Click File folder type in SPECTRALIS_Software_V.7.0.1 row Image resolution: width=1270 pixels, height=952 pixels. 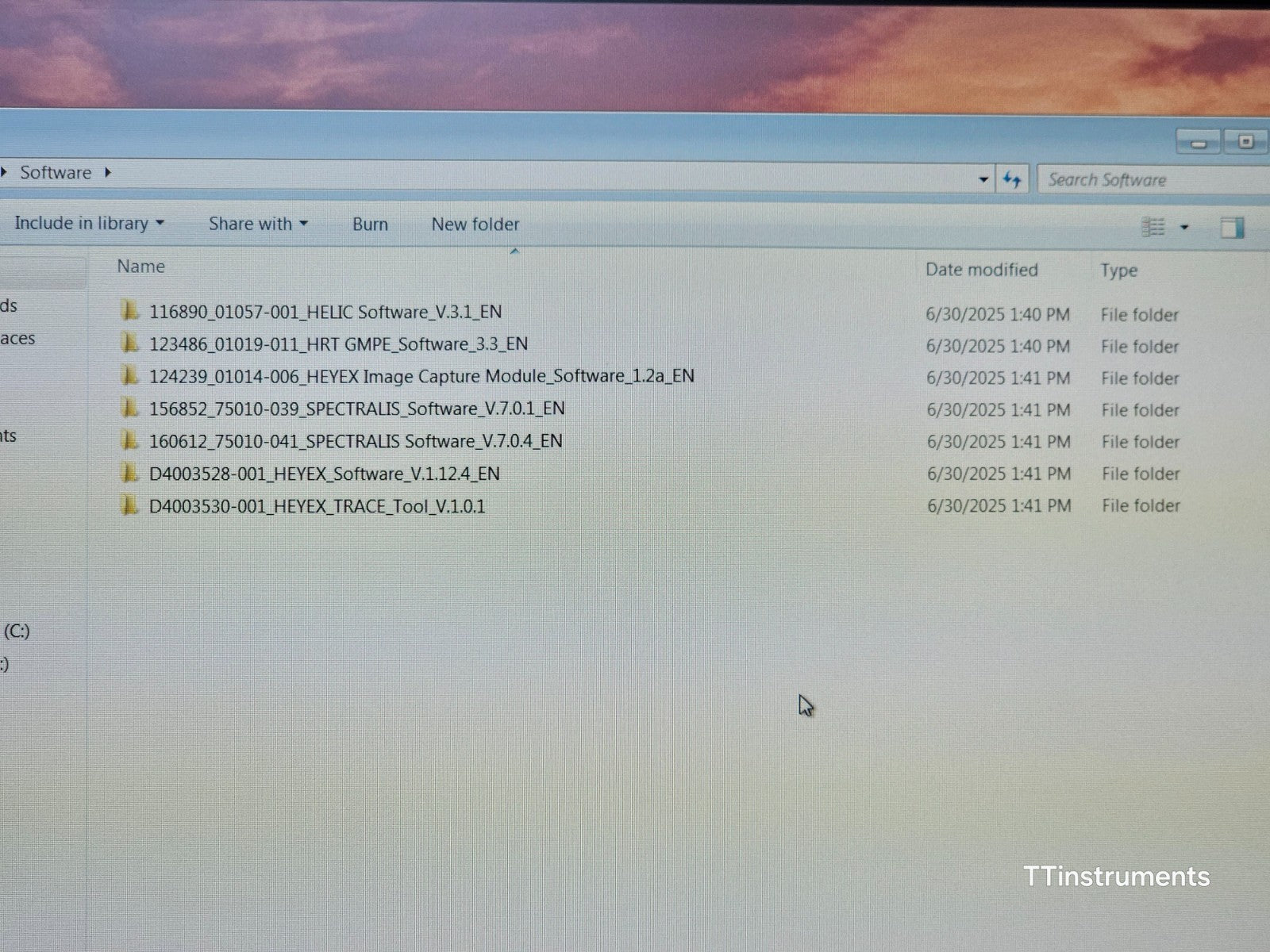pyautogui.click(x=1140, y=410)
